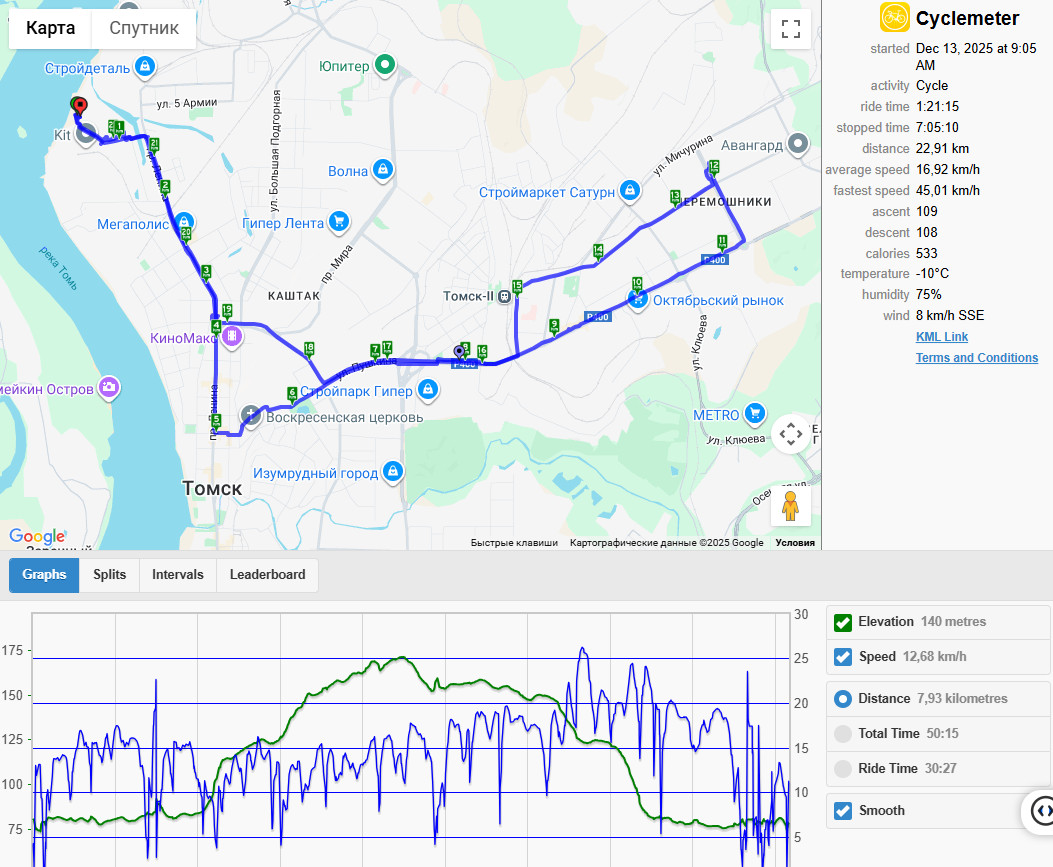Open the Leaderboard tab
Viewport: 1053px width, 867px height.
pyautogui.click(x=267, y=575)
